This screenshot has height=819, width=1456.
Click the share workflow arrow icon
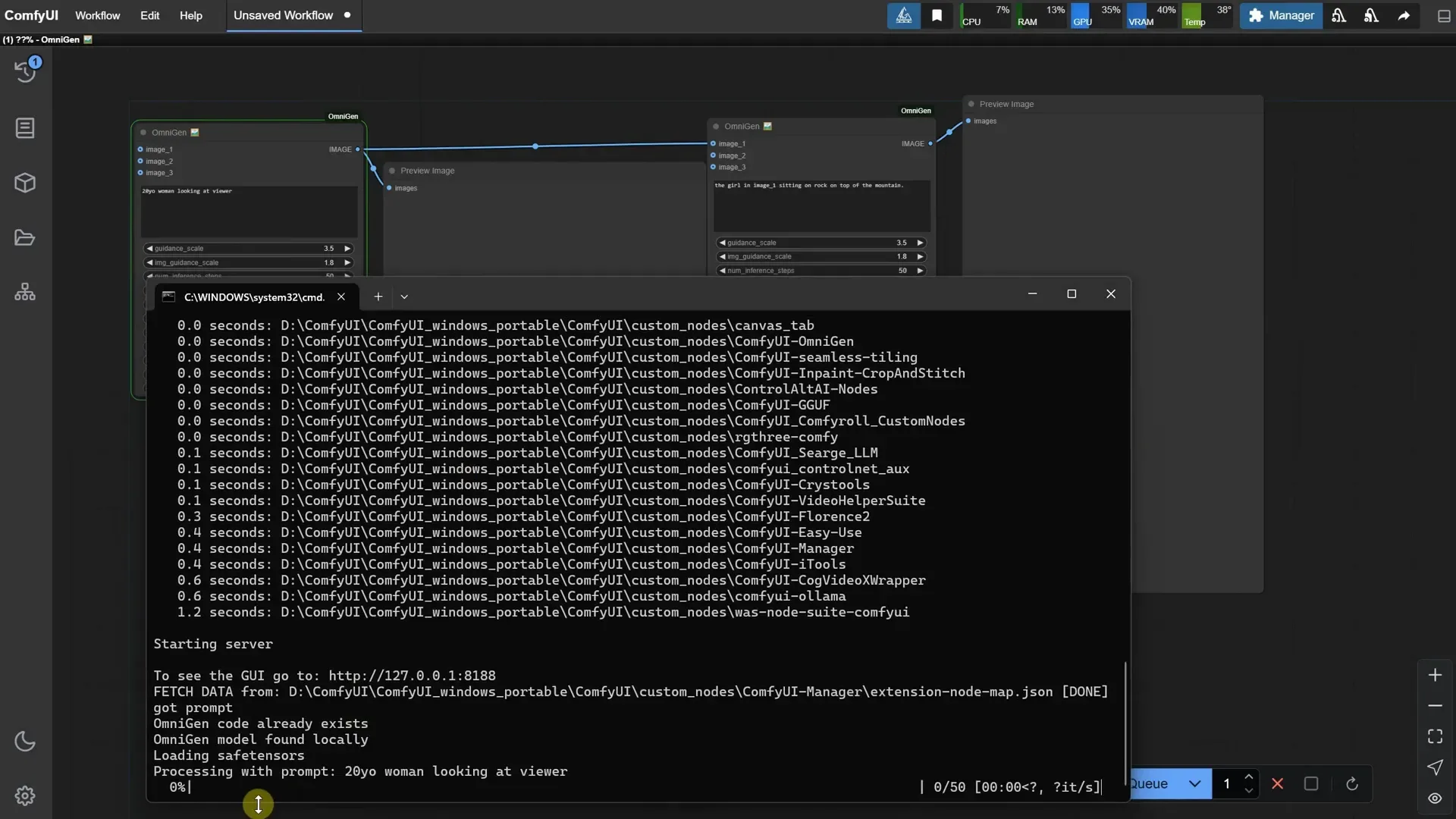[1404, 15]
